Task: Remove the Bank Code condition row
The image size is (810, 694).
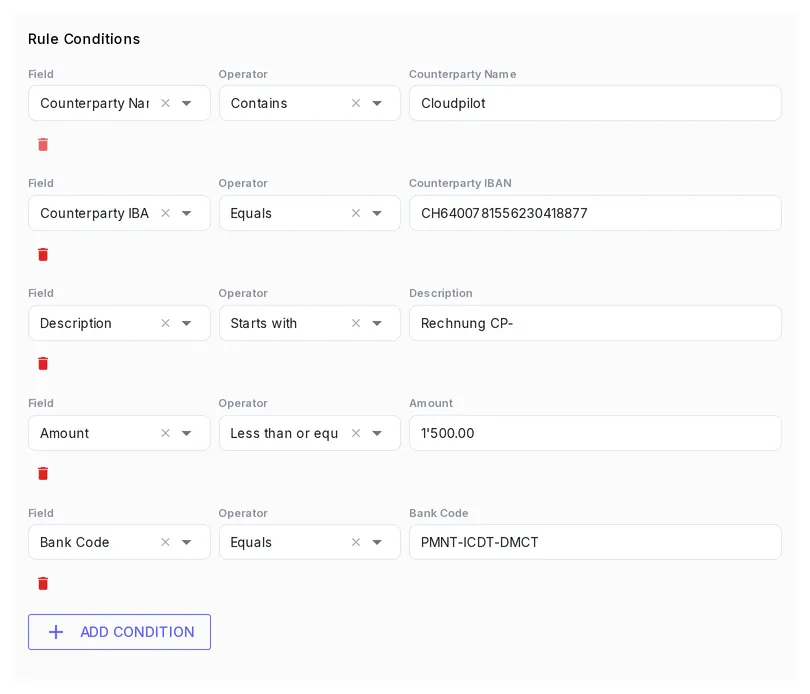Action: pyautogui.click(x=43, y=583)
